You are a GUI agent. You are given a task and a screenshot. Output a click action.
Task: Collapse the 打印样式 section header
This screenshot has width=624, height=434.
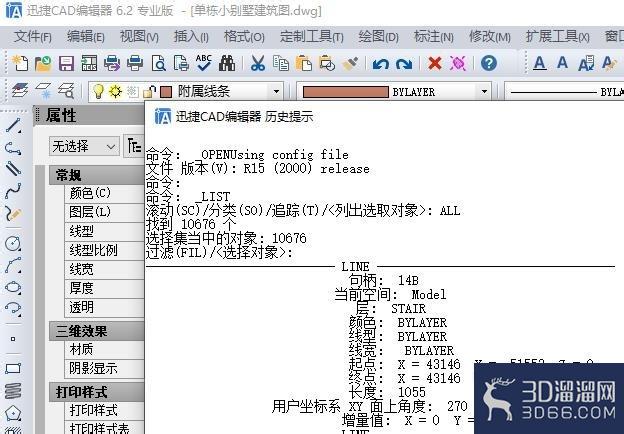[x=97, y=392]
